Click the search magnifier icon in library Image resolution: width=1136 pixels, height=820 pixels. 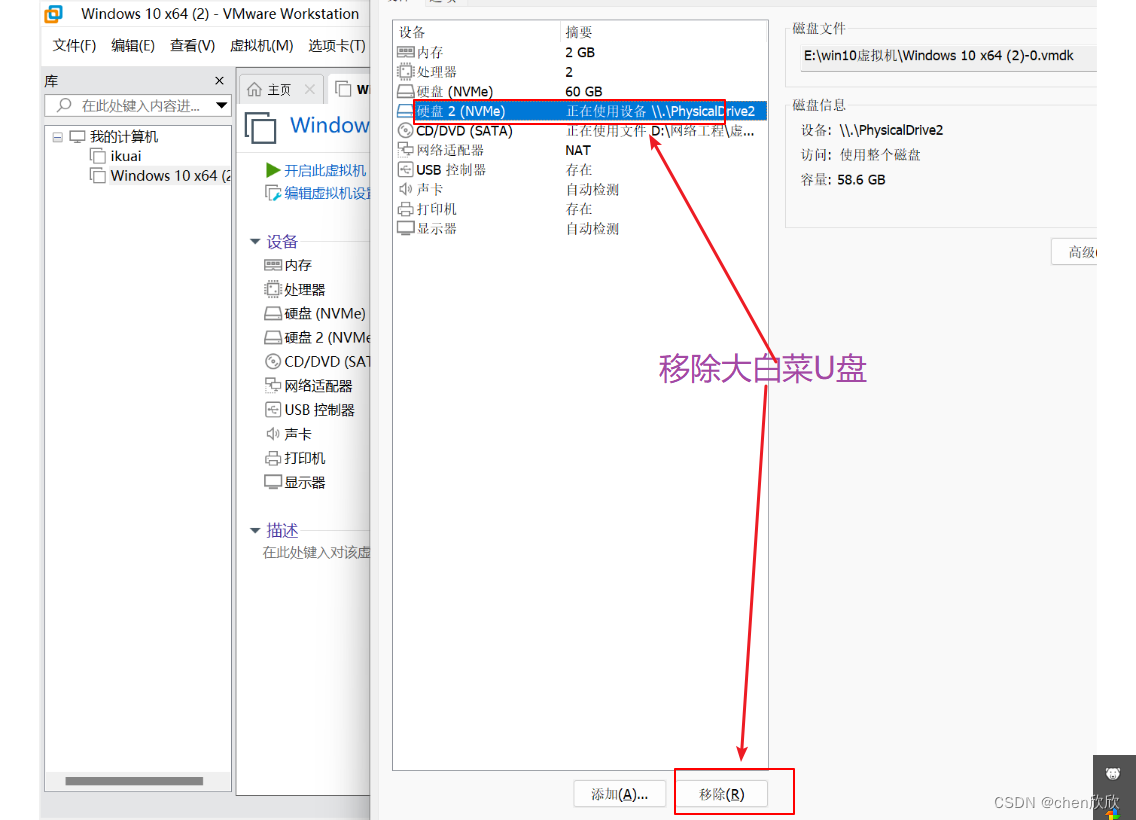[x=64, y=105]
